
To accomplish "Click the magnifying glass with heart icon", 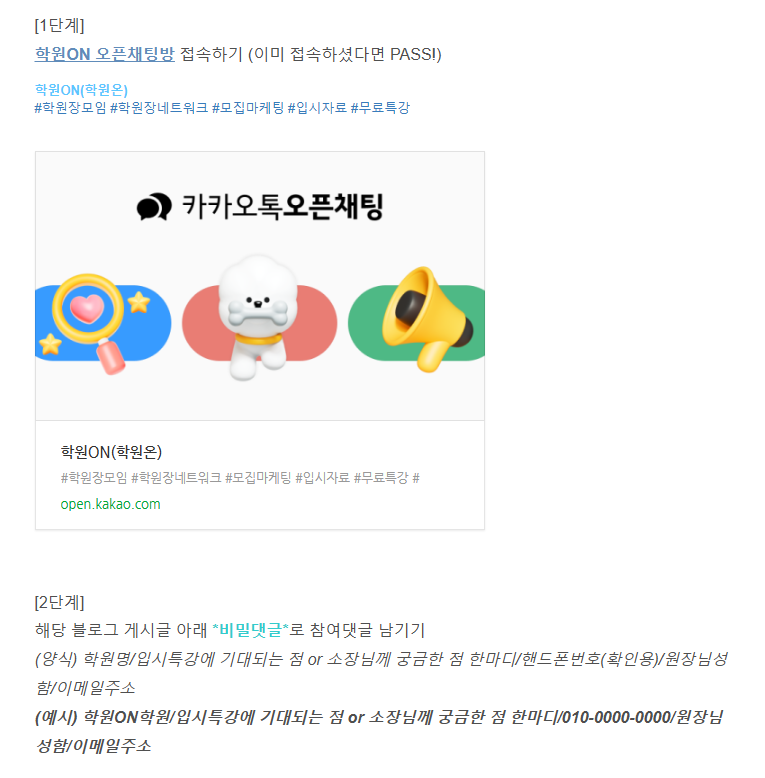I will pyautogui.click(x=89, y=322).
